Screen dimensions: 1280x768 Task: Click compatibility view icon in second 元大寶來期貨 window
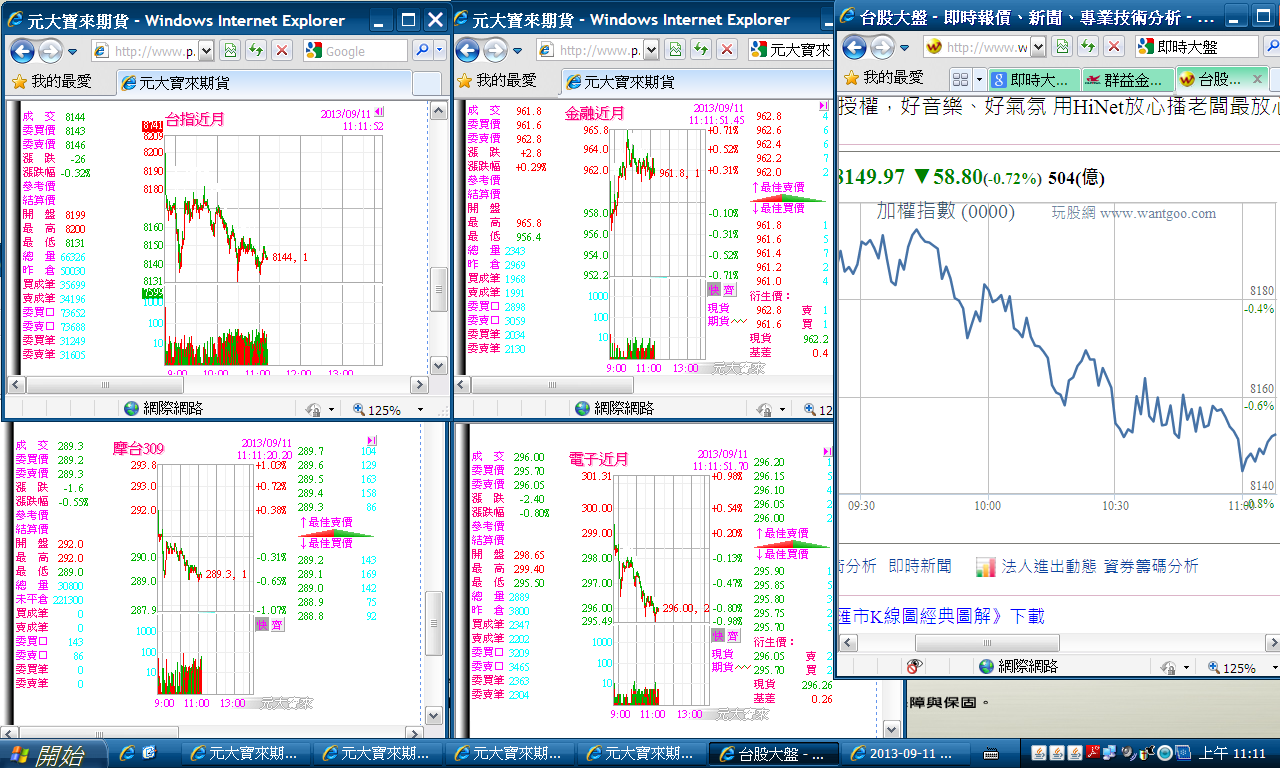click(x=675, y=50)
